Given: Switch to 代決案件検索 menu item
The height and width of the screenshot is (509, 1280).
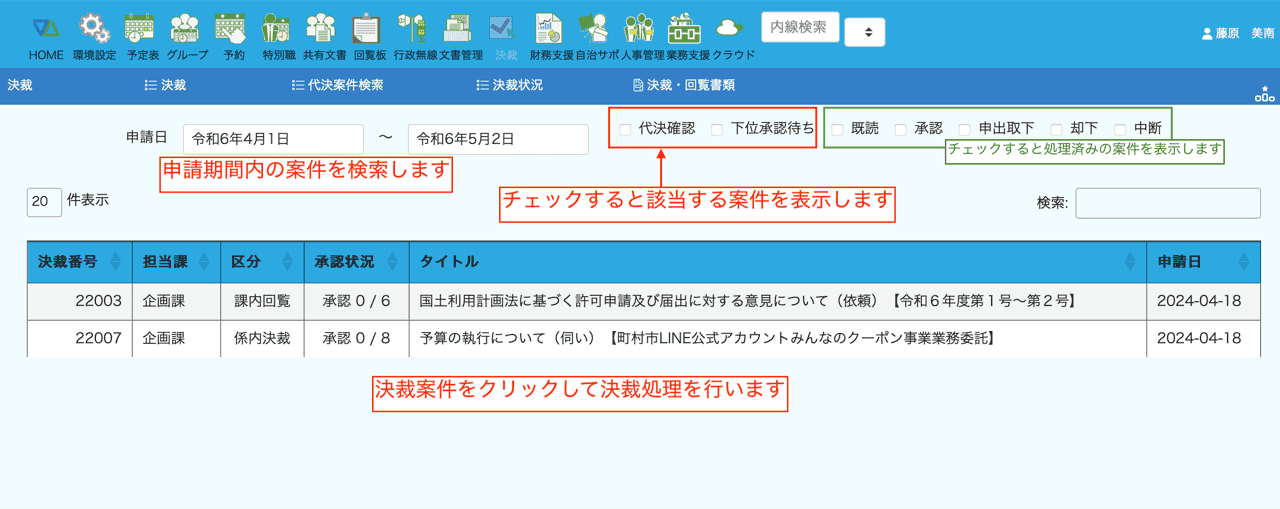Looking at the screenshot, I should 337,86.
